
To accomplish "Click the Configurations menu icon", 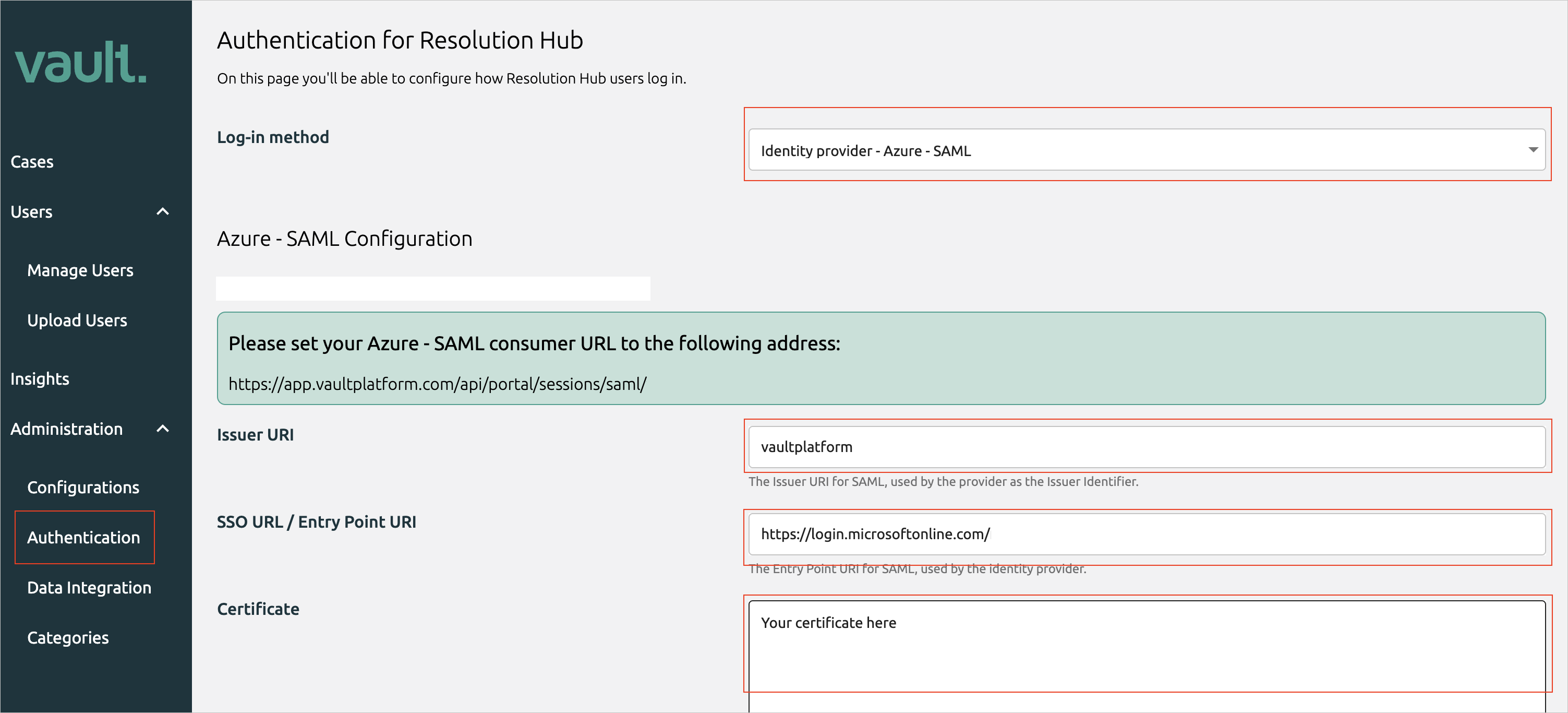I will tap(84, 487).
